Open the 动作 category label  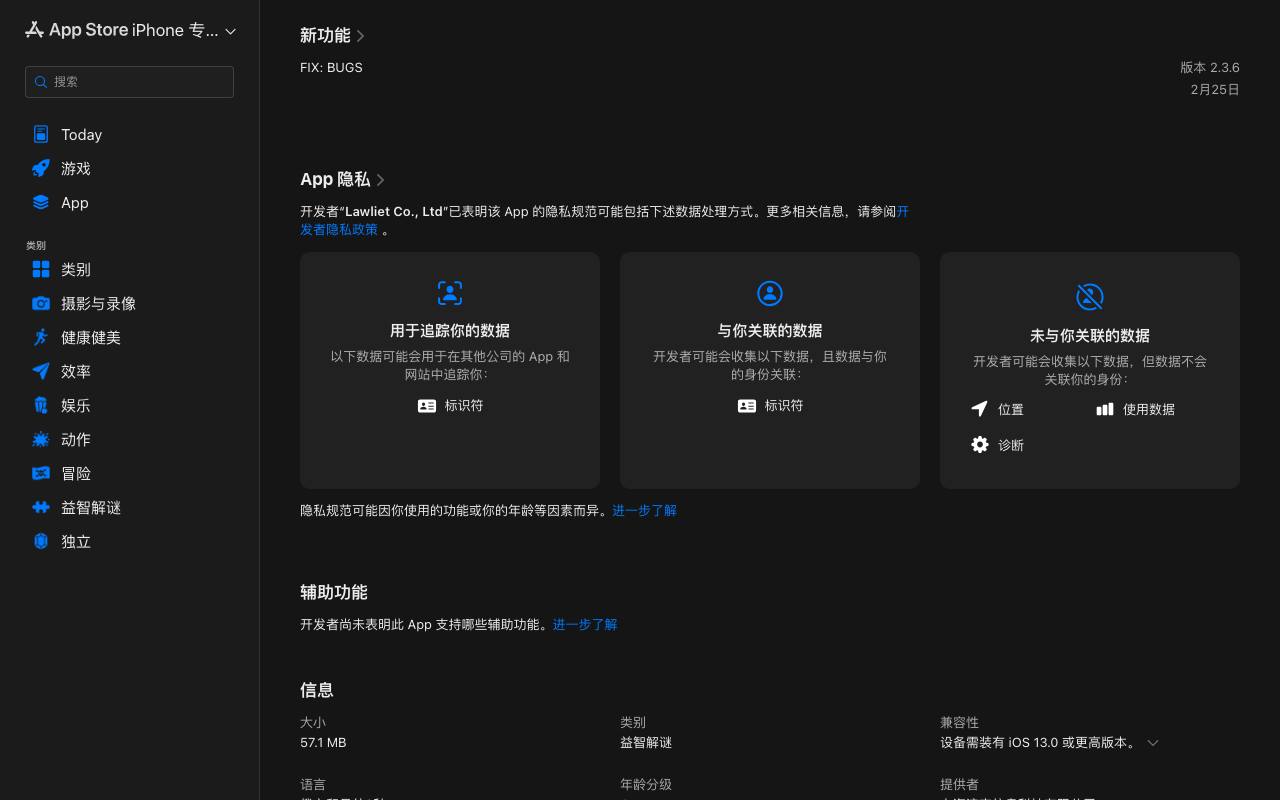[x=76, y=440]
